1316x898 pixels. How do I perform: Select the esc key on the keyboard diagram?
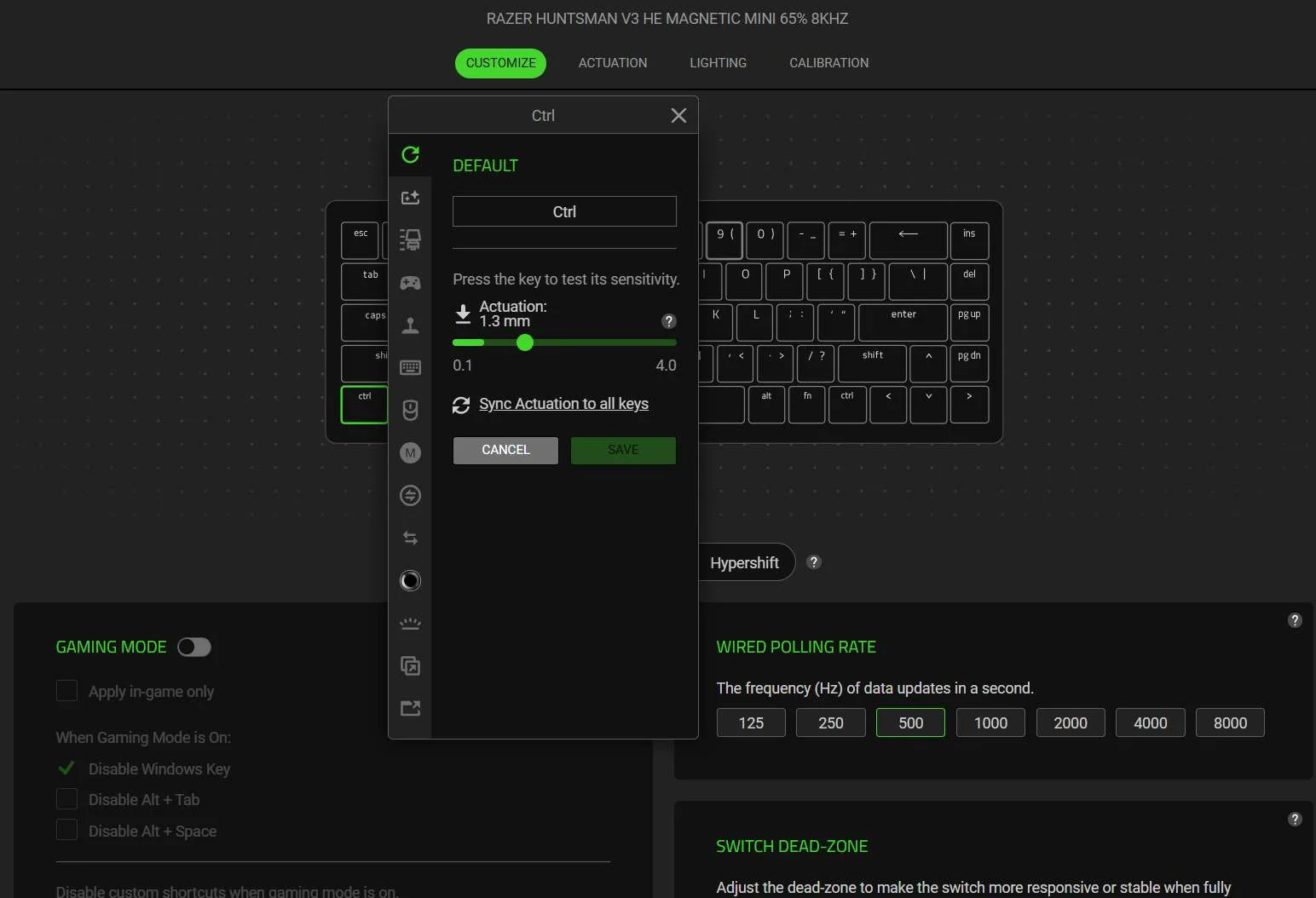point(361,240)
